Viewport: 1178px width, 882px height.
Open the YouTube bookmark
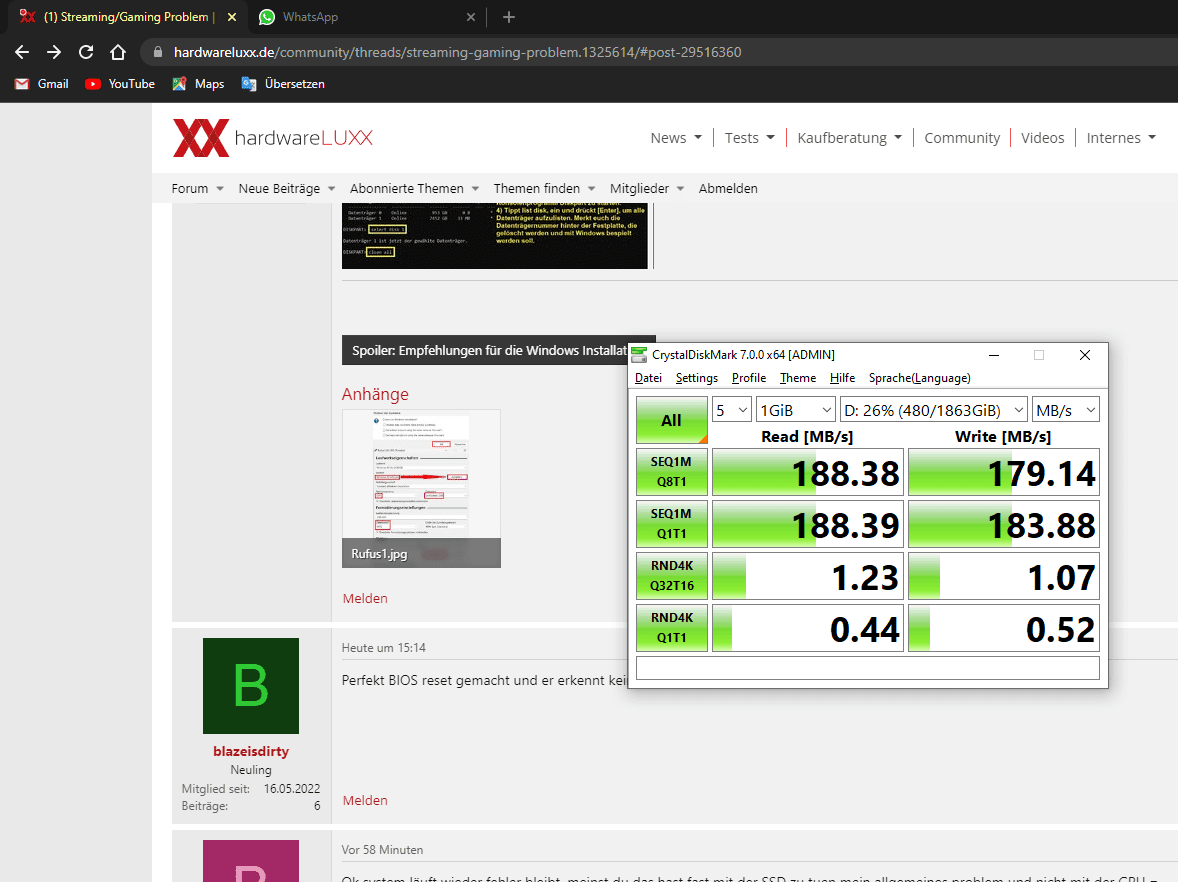[x=120, y=83]
